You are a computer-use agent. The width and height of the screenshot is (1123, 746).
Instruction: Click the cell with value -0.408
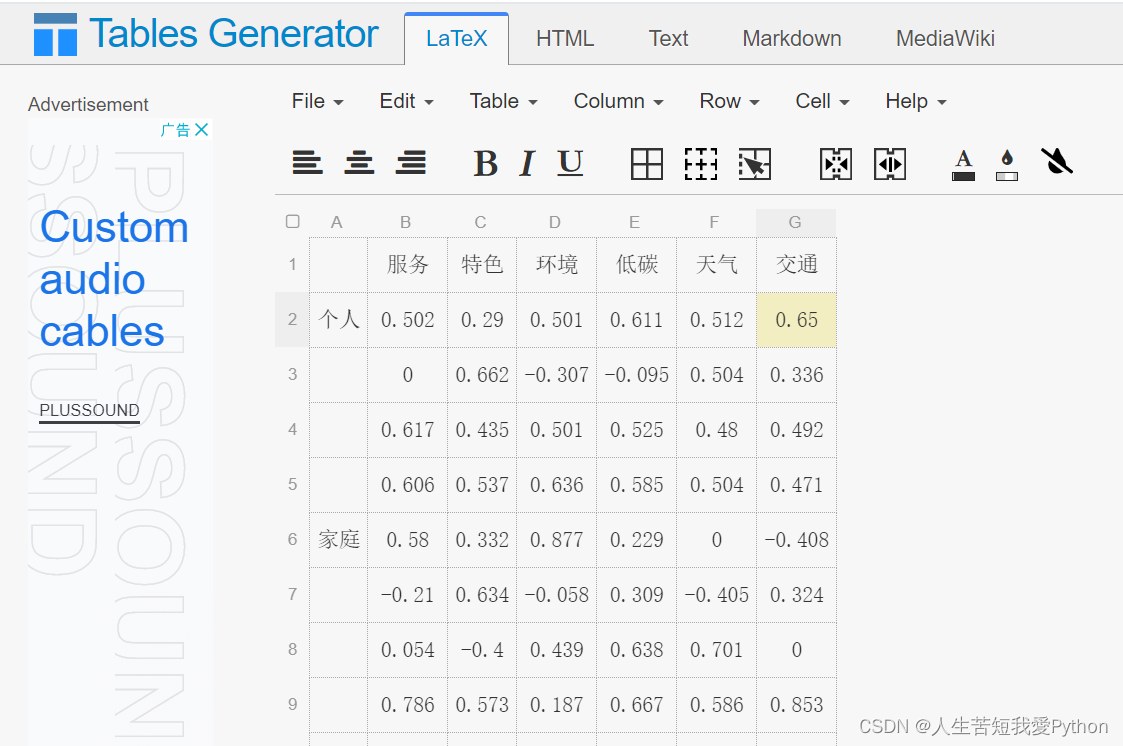(796, 539)
